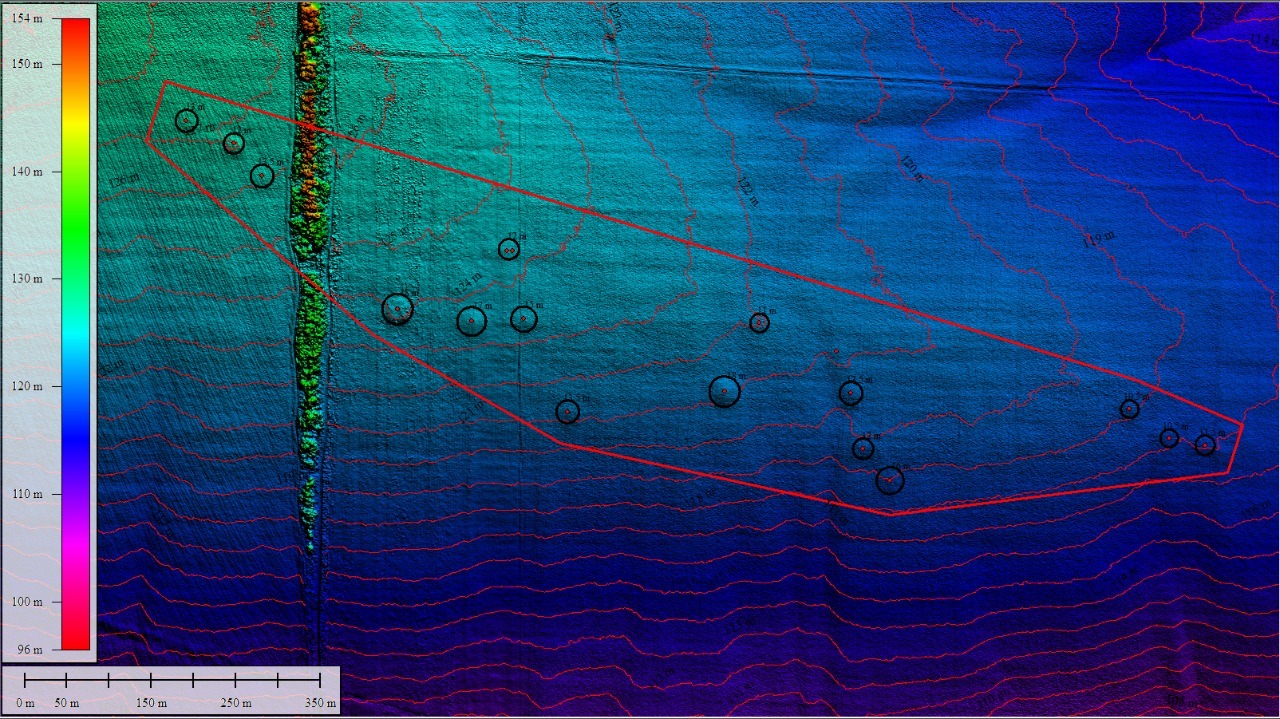The height and width of the screenshot is (719, 1280).
Task: Click the elevation color gradient legend bar
Action: [76, 334]
